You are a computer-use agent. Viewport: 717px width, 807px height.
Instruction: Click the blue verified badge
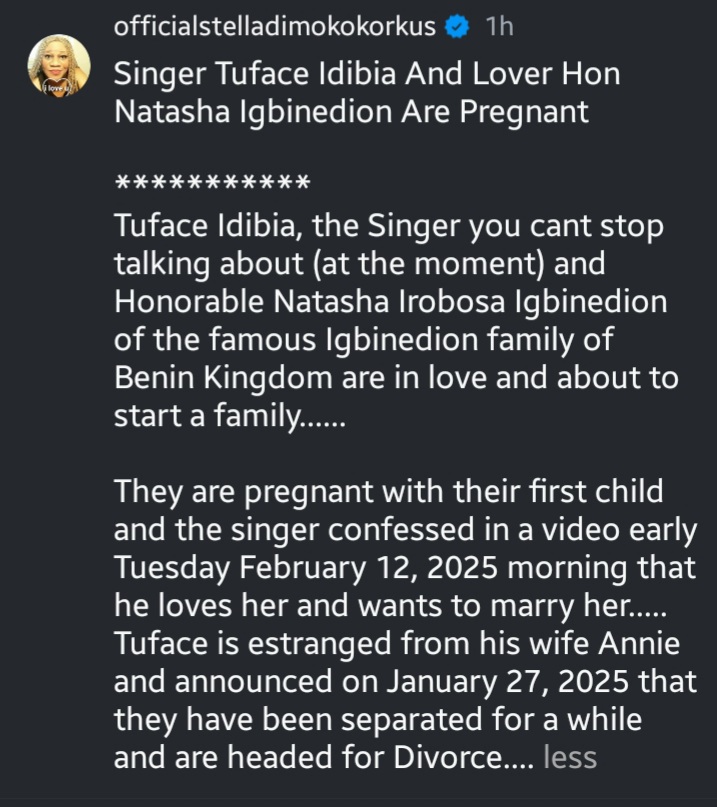pos(457,27)
